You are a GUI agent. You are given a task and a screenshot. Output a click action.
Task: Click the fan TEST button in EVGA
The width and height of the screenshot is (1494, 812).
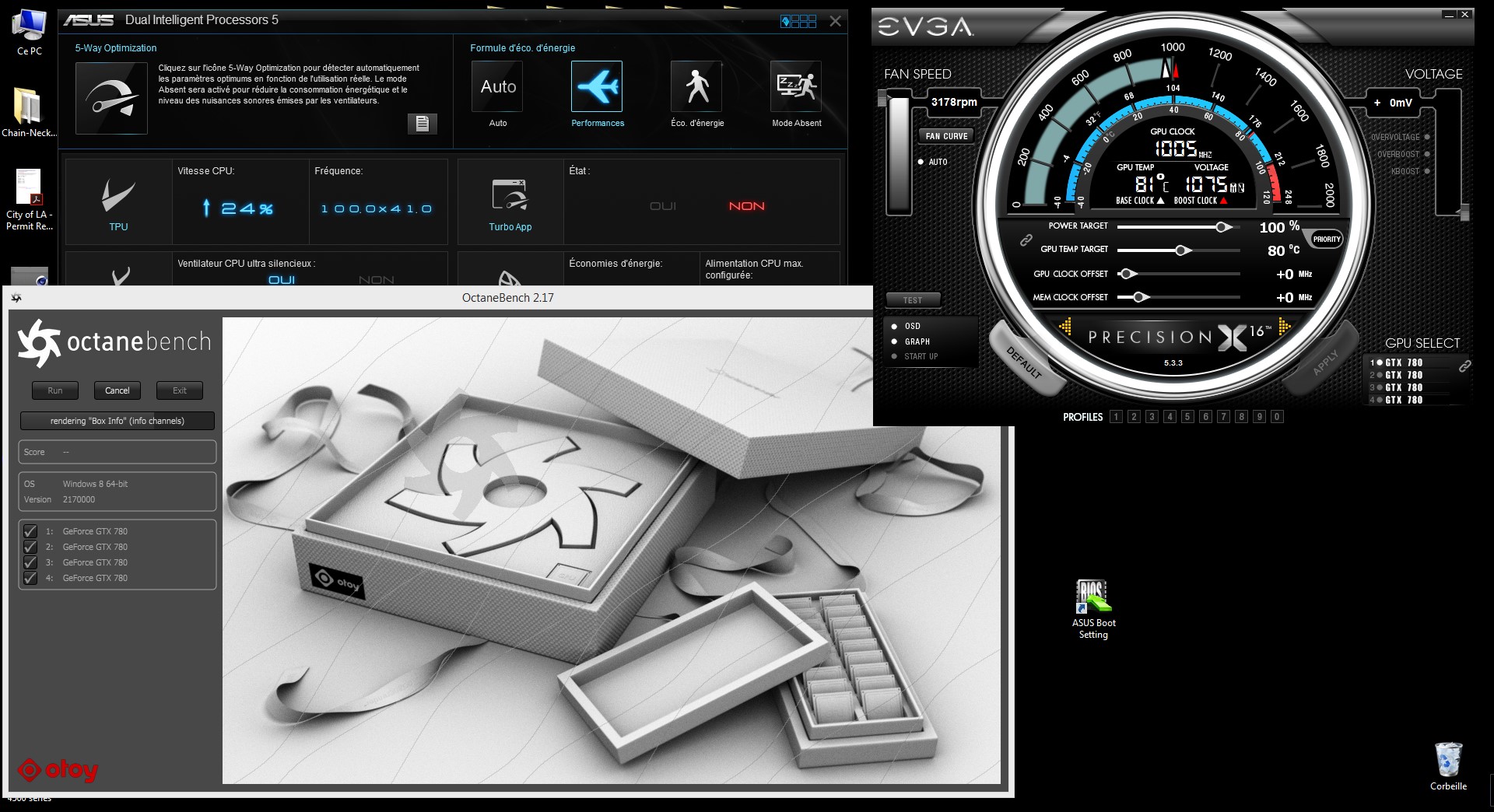[913, 300]
